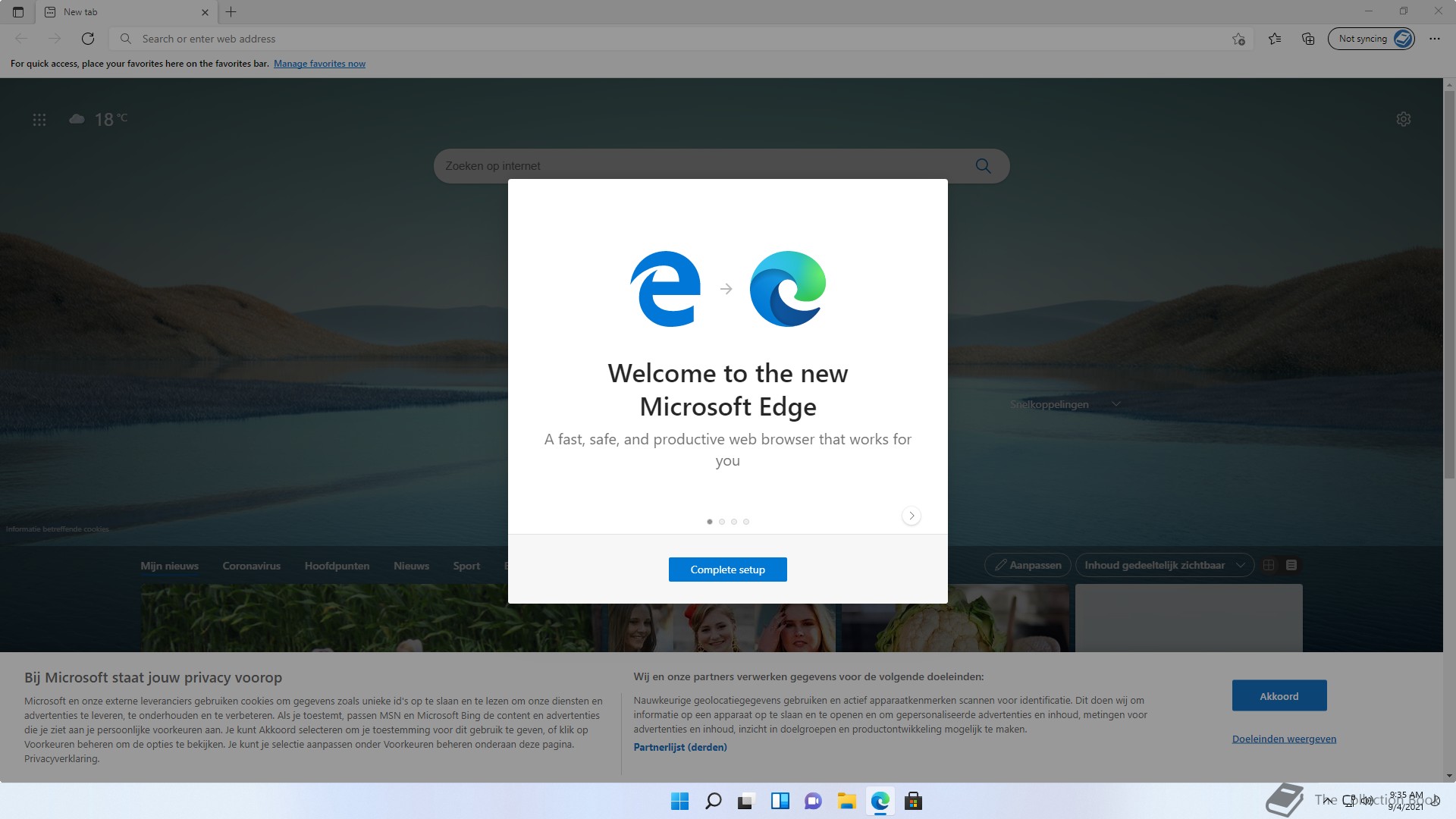Switch to Mijn nieuws tab
Screen dimensions: 1456x819
click(170, 566)
